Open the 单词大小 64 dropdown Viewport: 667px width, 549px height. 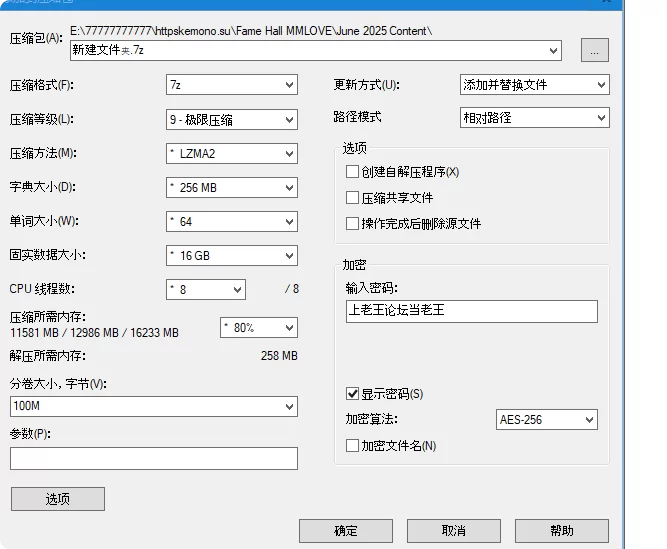pos(232,222)
